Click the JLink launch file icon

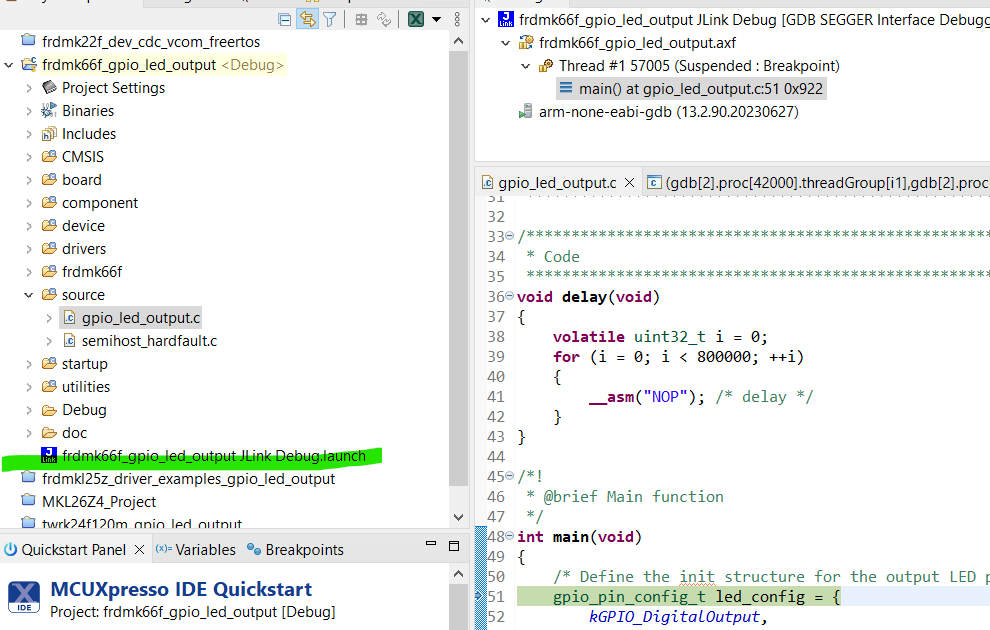click(49, 455)
